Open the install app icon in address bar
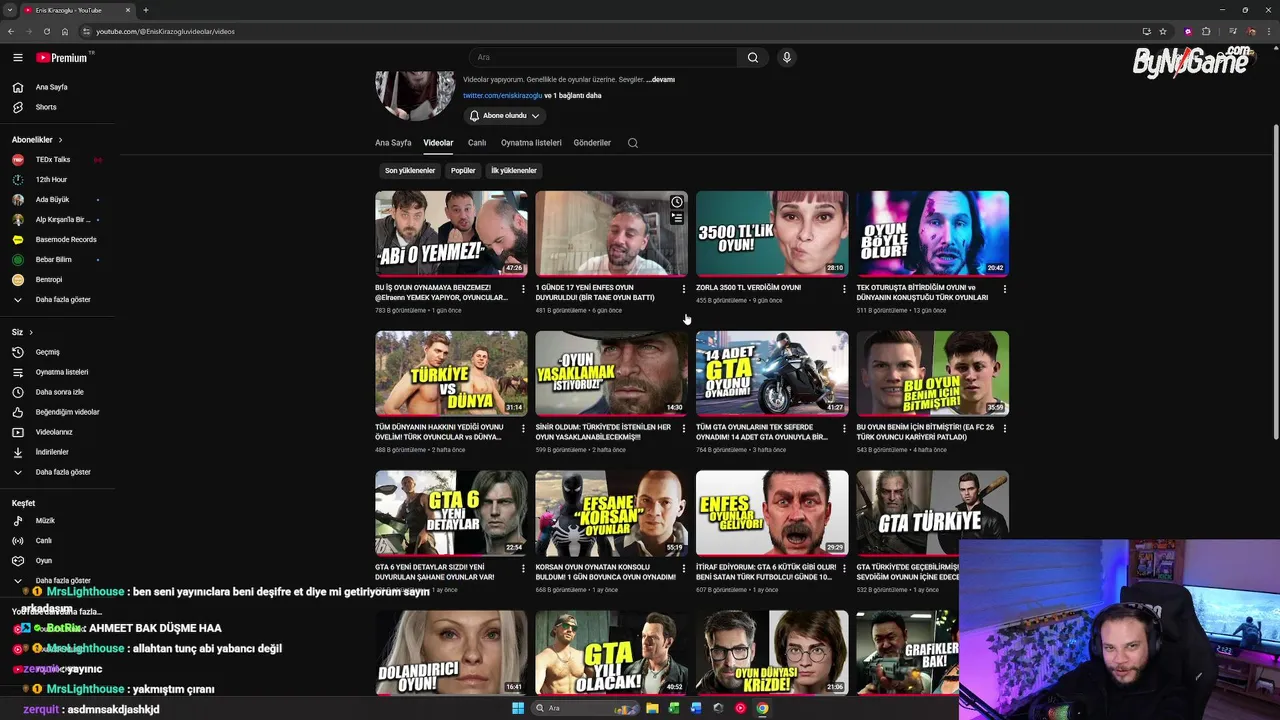Screen dimensions: 1280x720 1146,31
